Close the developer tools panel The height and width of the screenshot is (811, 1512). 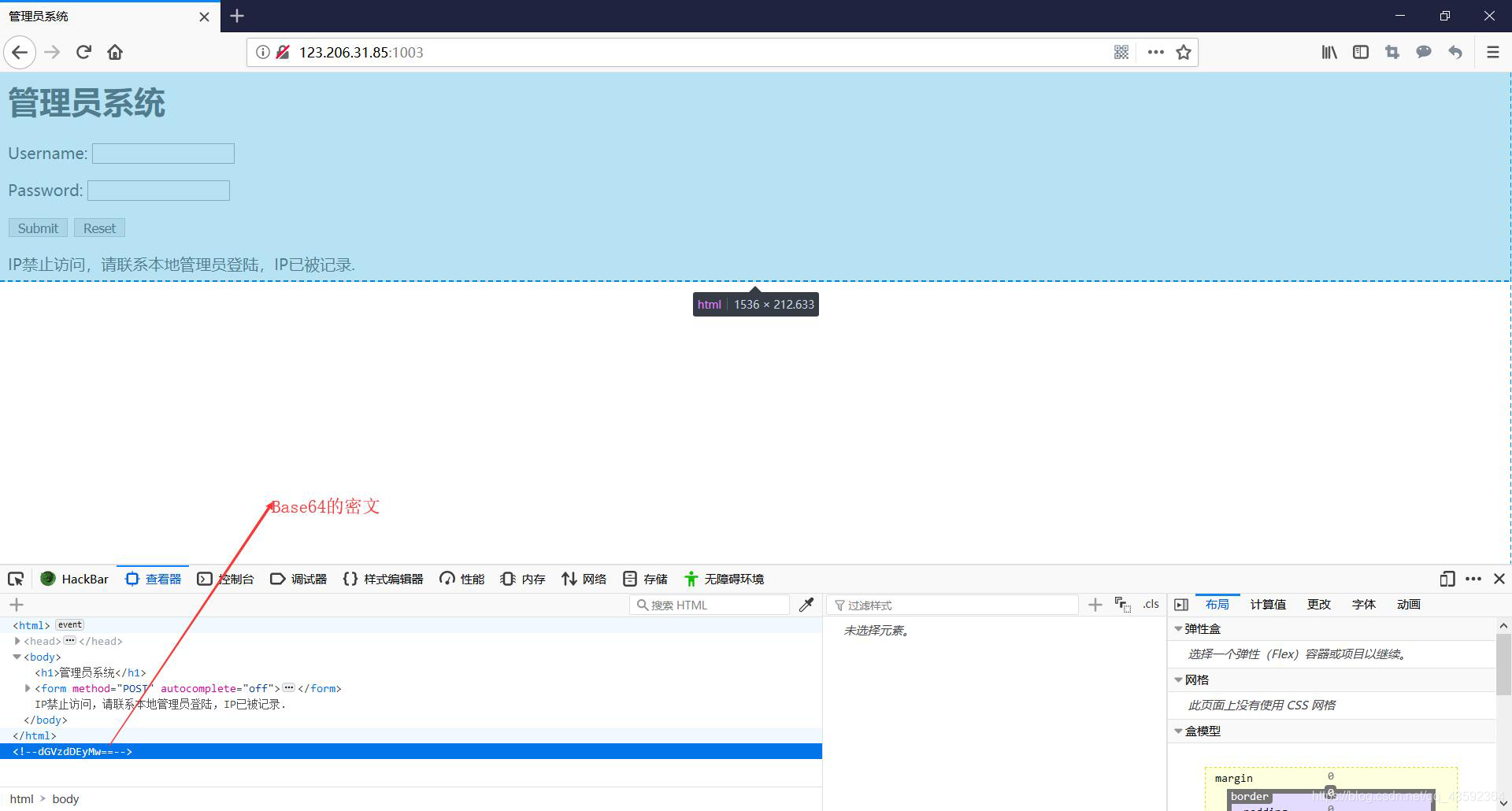1499,579
